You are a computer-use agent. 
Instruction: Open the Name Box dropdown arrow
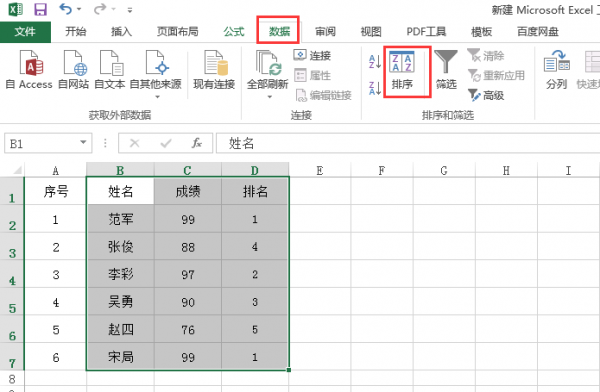click(x=83, y=143)
